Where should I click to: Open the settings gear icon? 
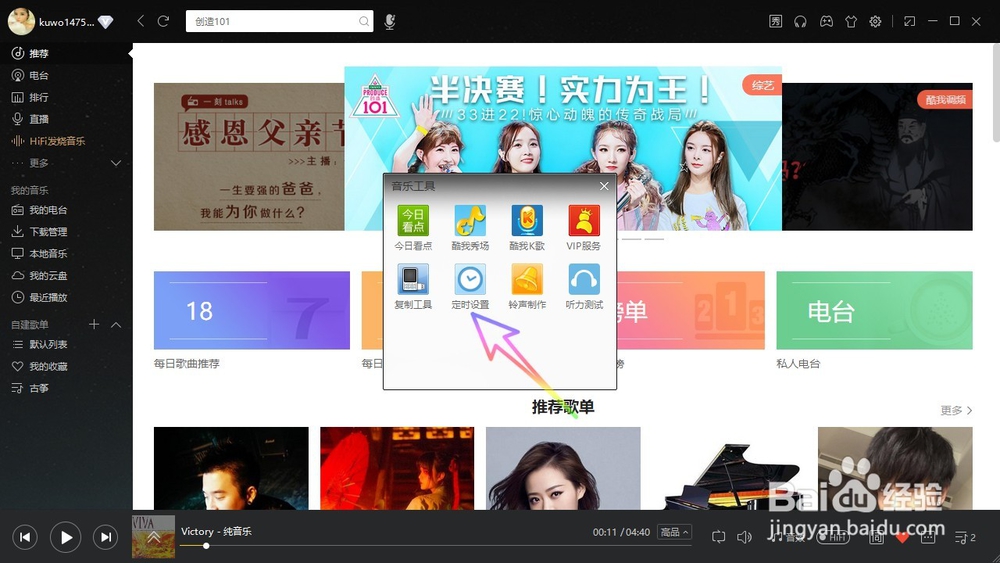(875, 22)
